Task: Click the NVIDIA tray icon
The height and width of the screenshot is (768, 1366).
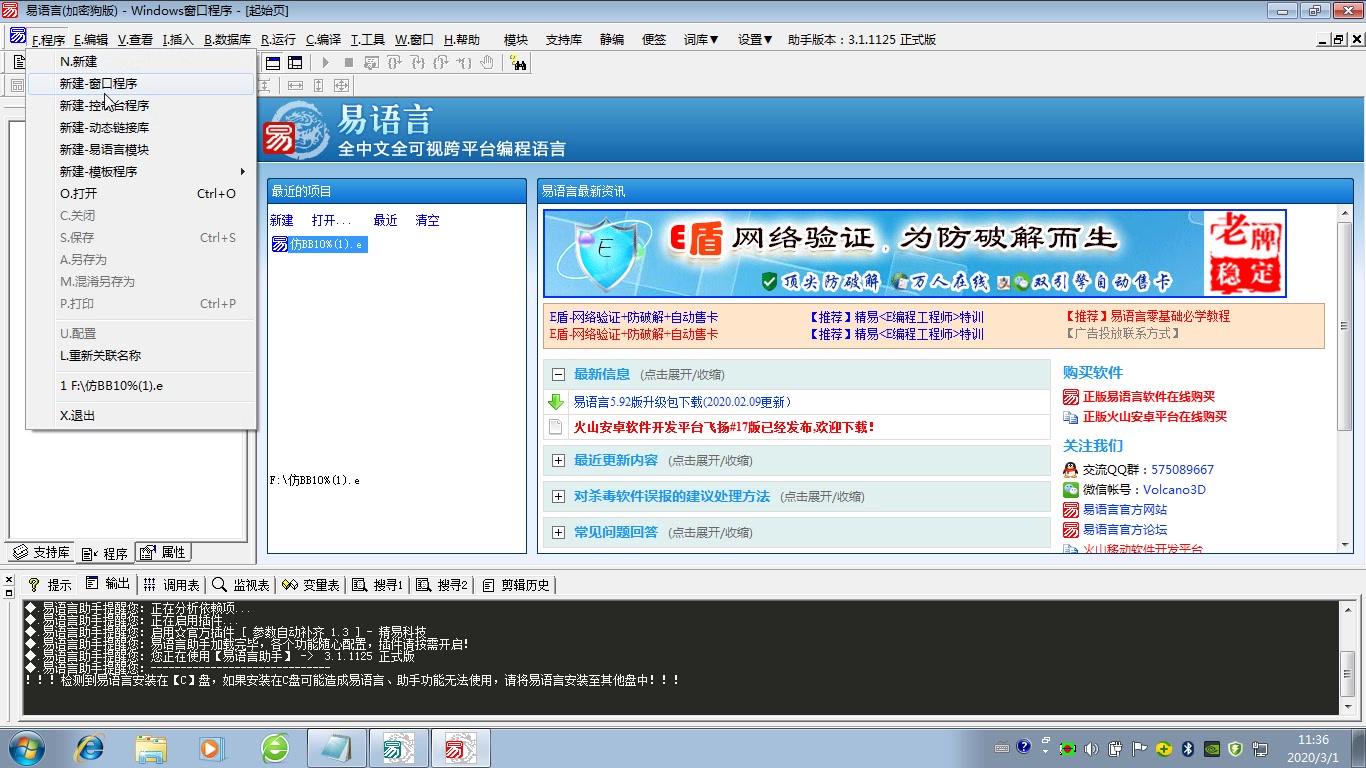Action: pyautogui.click(x=1212, y=748)
